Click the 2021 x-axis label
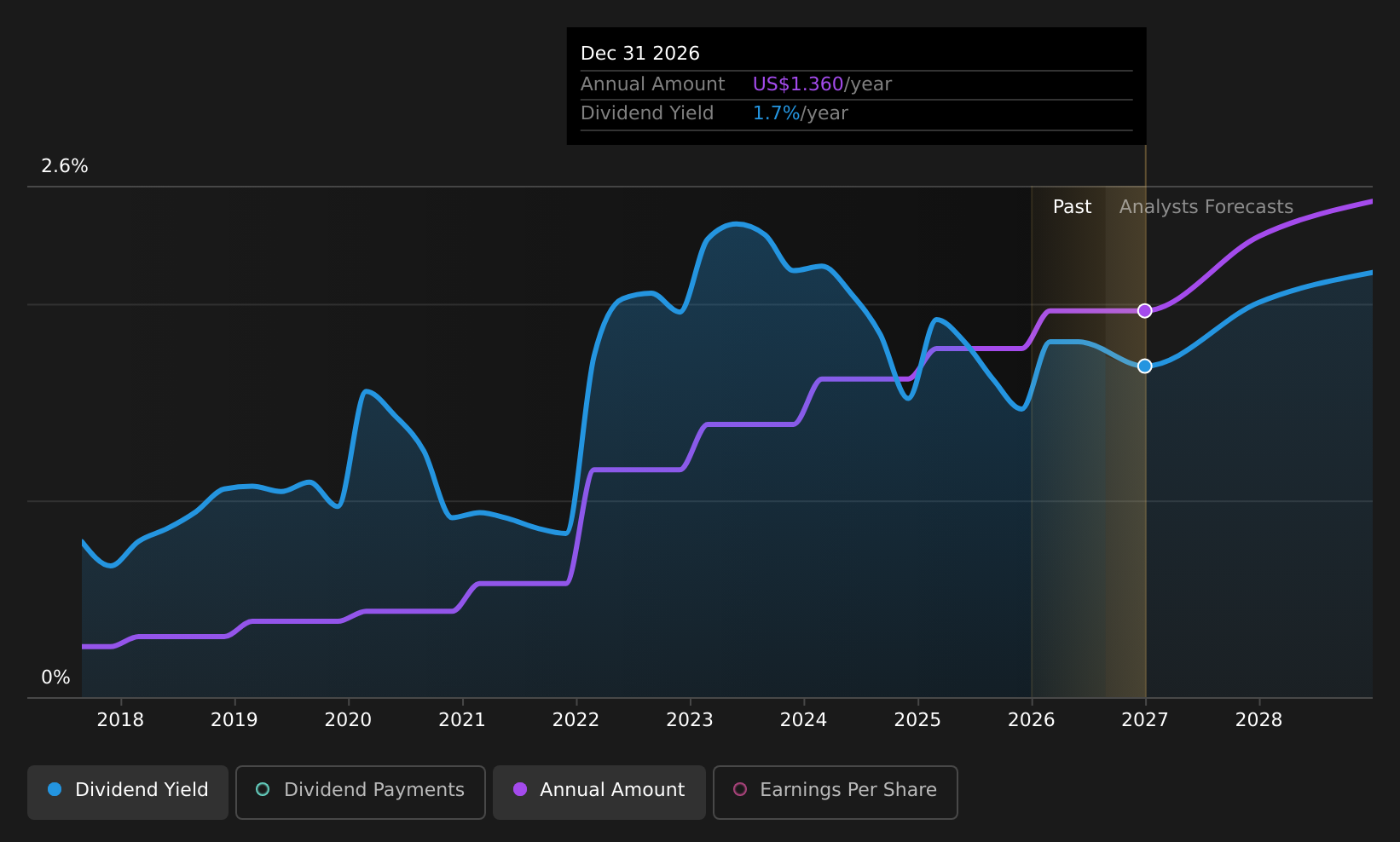1400x842 pixels. pos(462,720)
